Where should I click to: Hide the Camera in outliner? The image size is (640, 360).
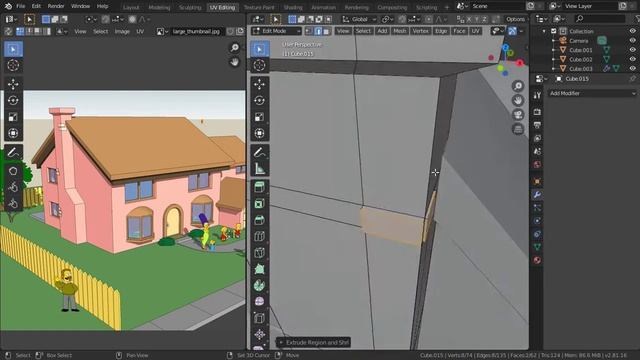coord(632,40)
